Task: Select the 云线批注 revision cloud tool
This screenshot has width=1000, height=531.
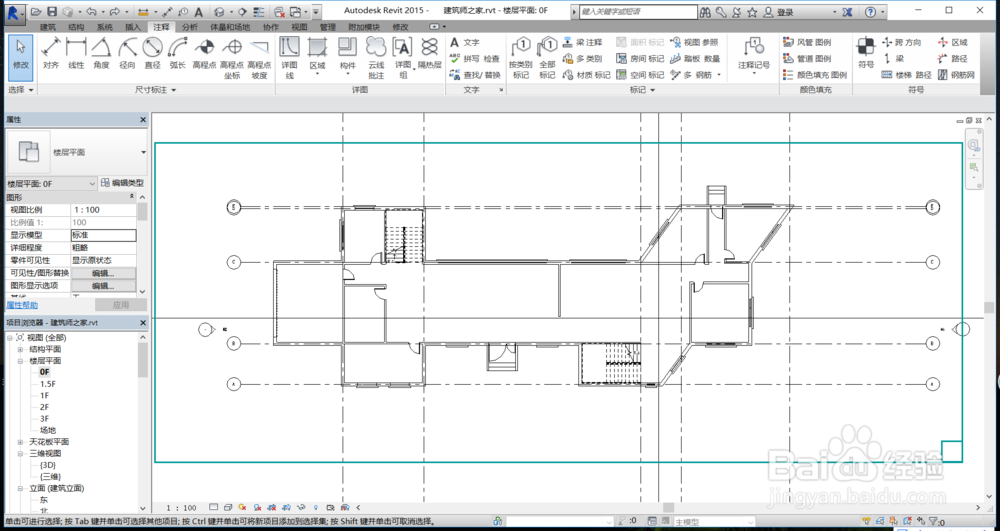Action: point(376,57)
